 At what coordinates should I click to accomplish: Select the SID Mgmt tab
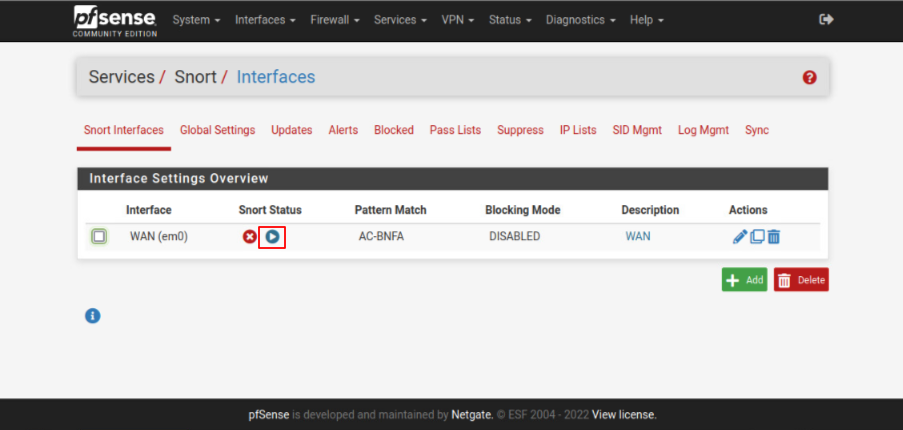[x=637, y=130]
